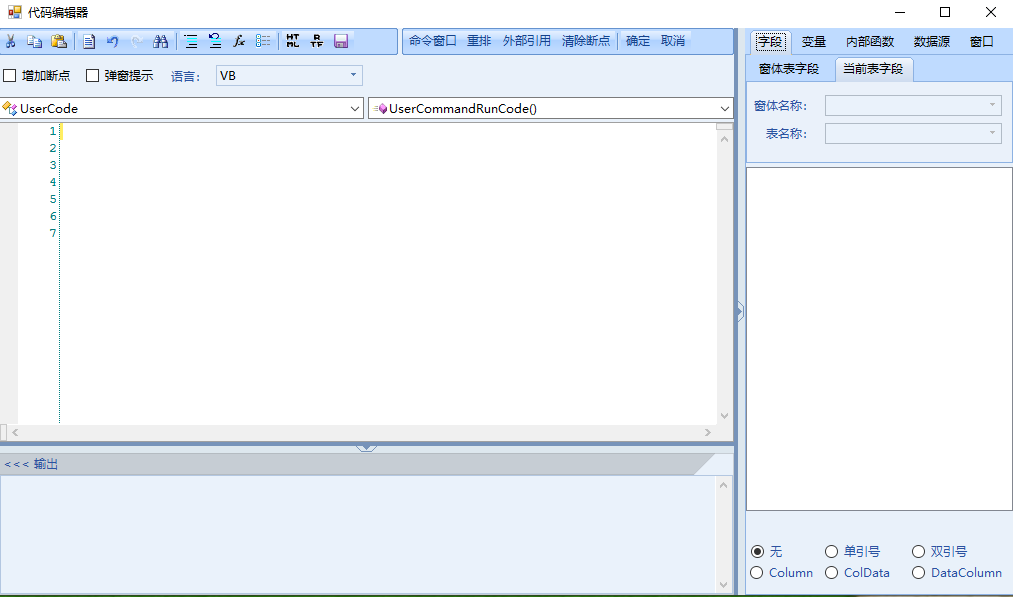Click the indent lines icon

tap(191, 41)
